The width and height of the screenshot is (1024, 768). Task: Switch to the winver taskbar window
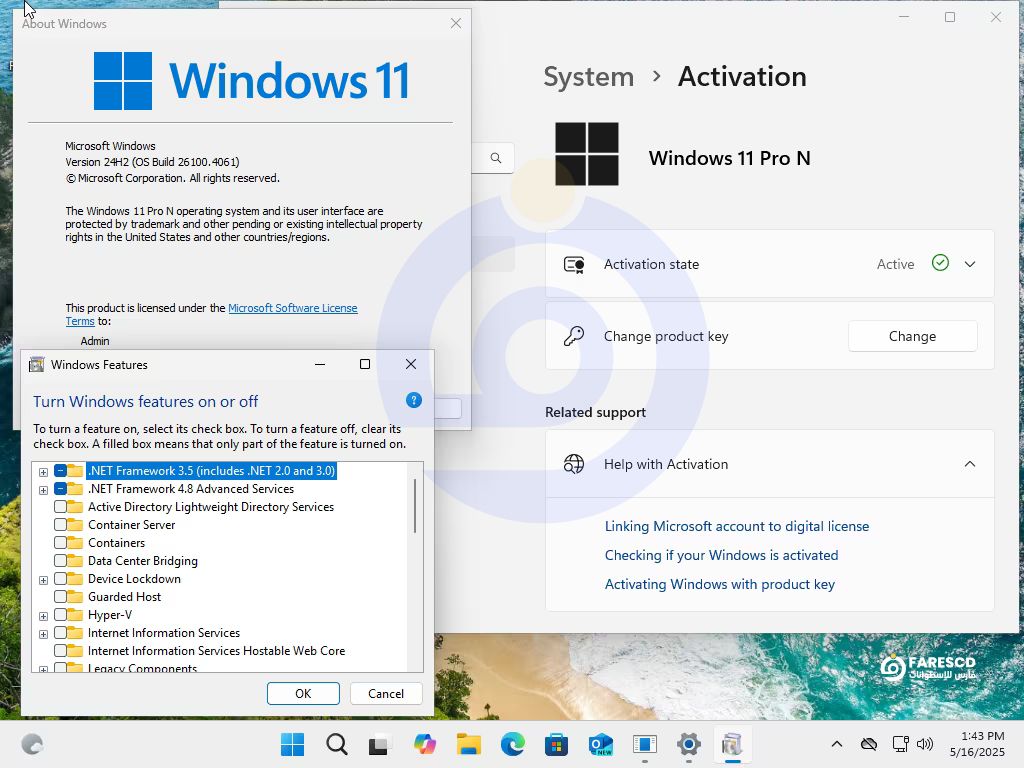645,744
